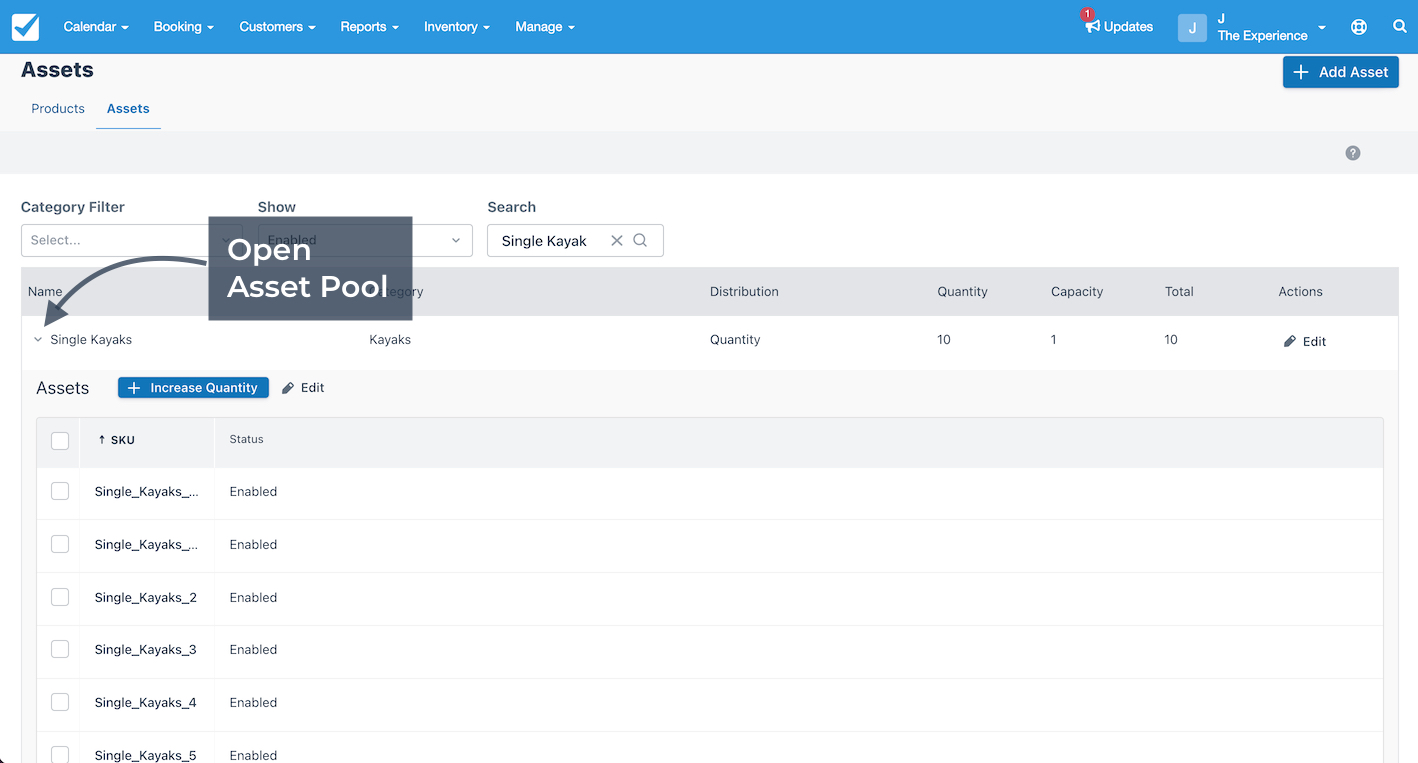Click the Quantity distribution cell
This screenshot has width=1418, height=763.
pos(735,340)
